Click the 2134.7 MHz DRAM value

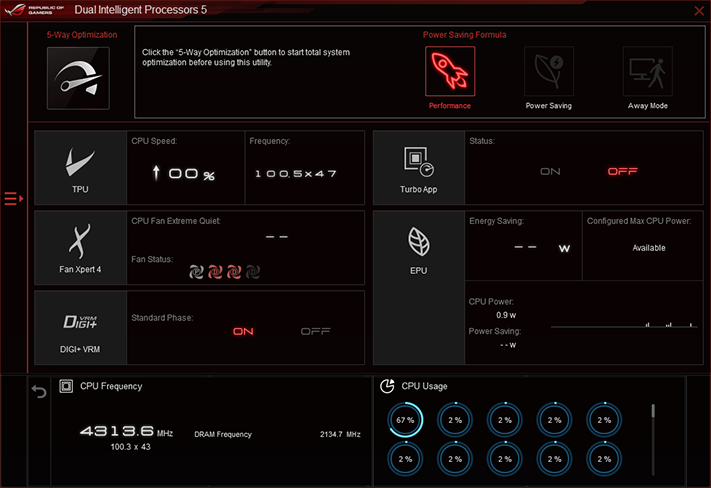(340, 434)
